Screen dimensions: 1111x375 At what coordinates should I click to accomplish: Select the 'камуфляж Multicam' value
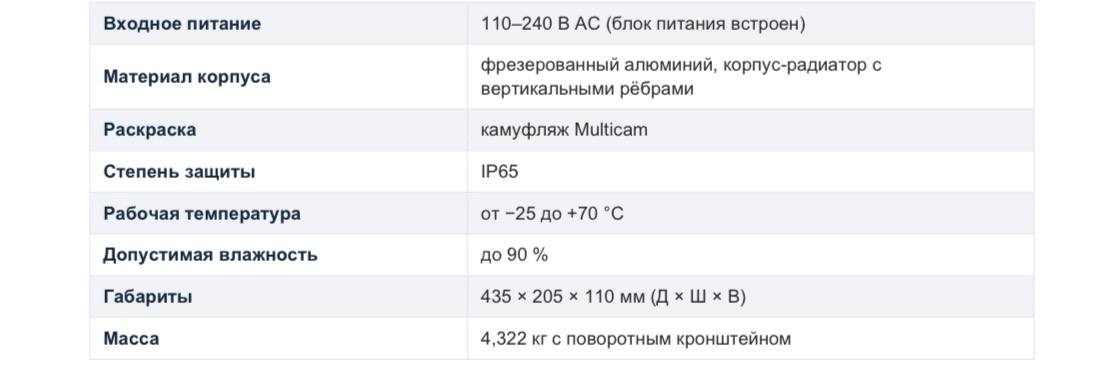tap(564, 130)
